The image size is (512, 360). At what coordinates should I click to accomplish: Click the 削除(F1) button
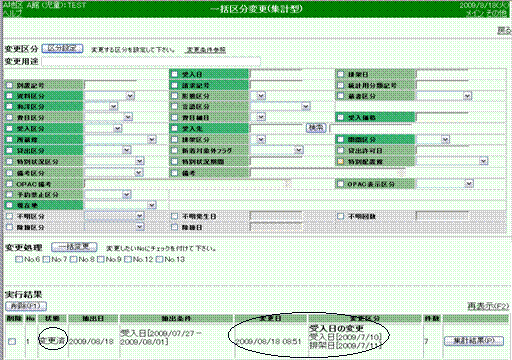pos(26,306)
